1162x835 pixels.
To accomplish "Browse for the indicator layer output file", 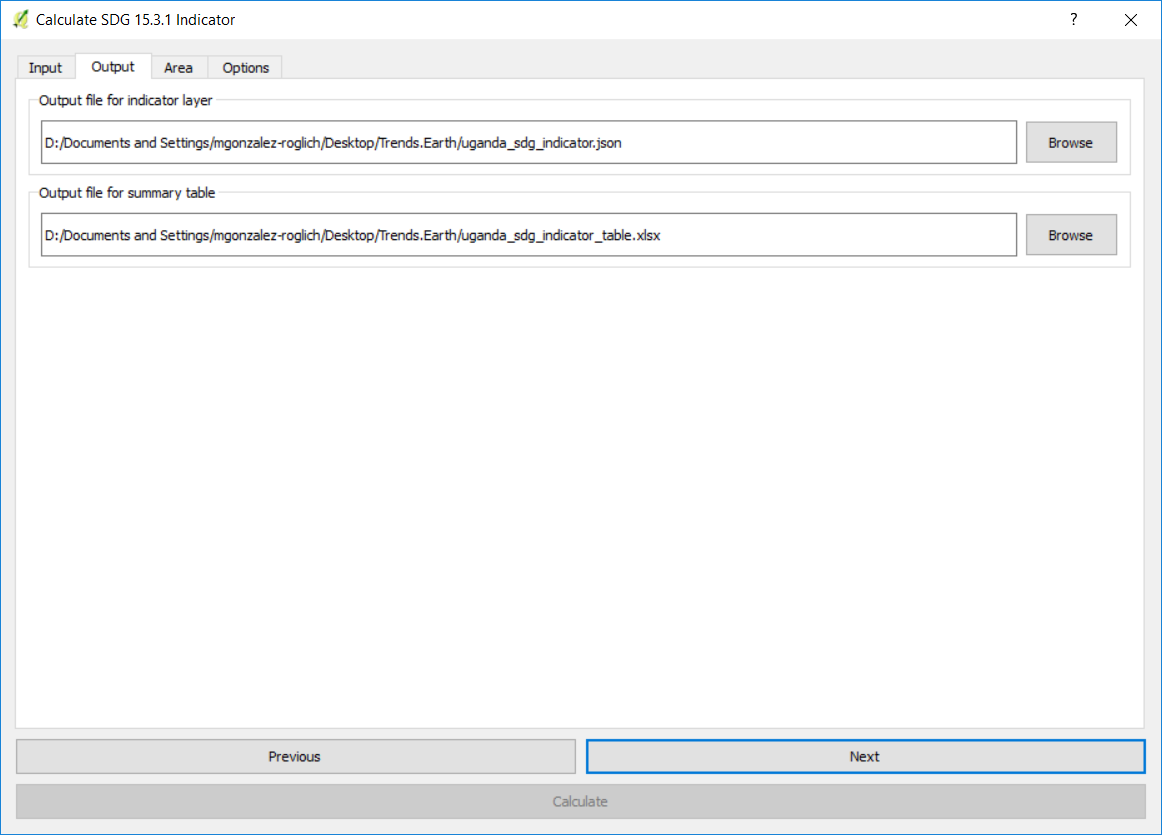I will pos(1070,143).
